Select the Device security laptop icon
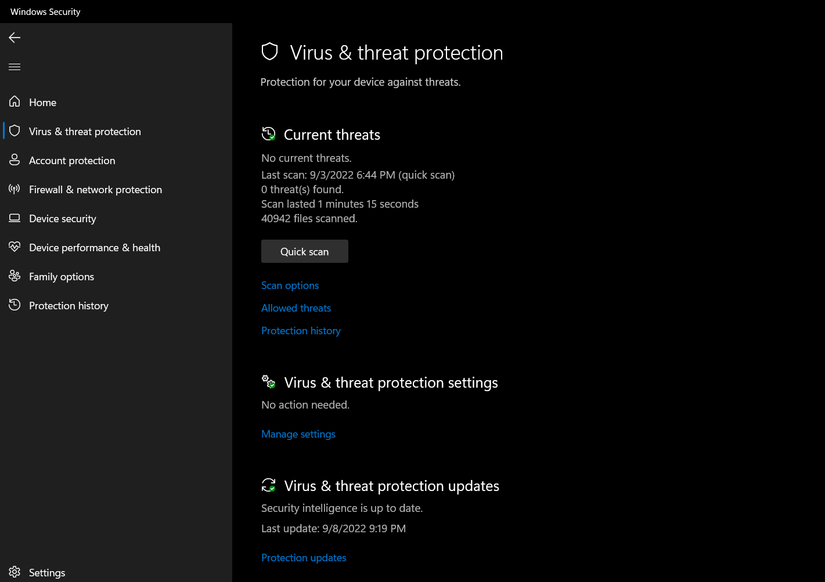 coord(15,218)
